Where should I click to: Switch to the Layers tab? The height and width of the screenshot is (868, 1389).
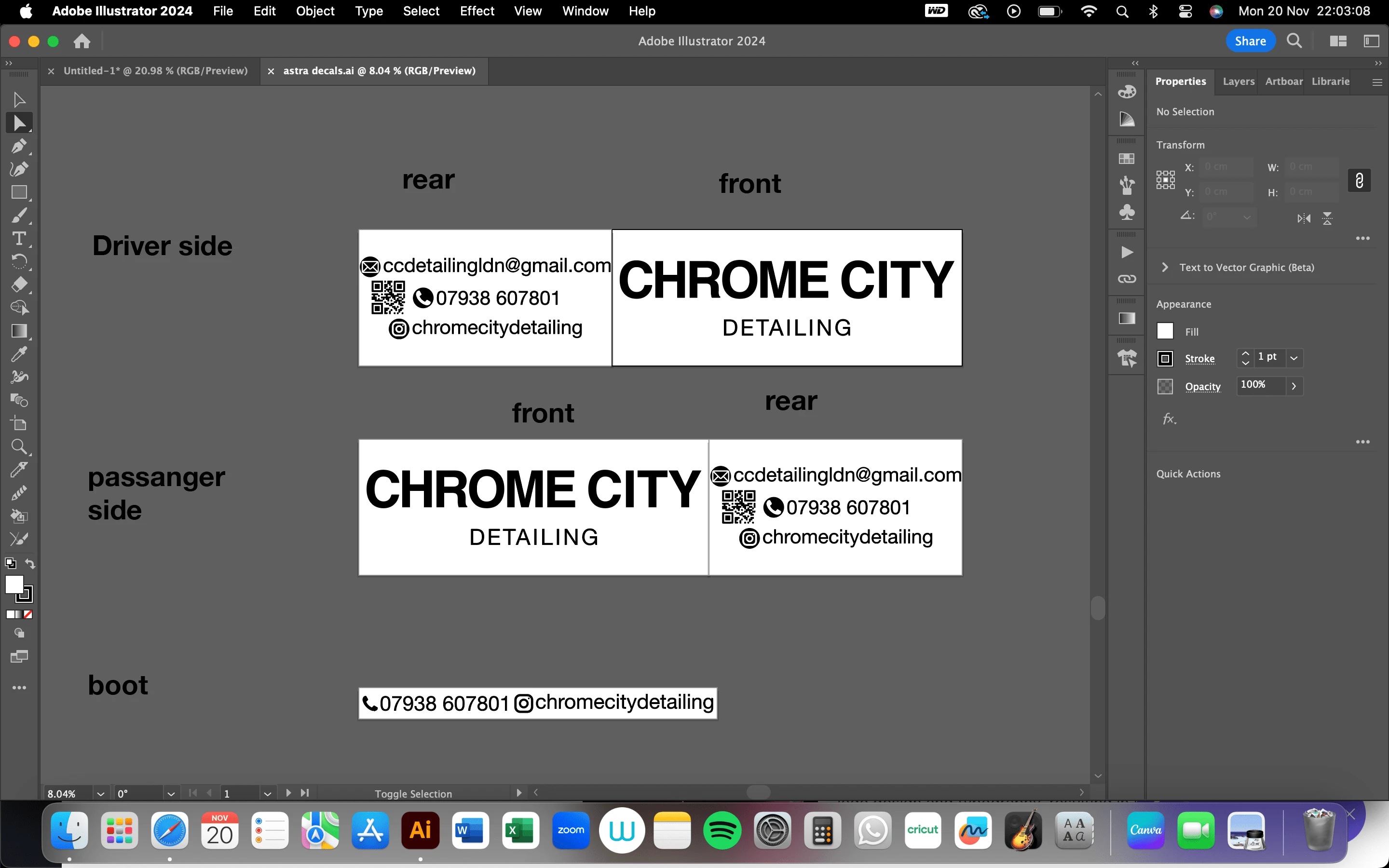click(x=1238, y=81)
